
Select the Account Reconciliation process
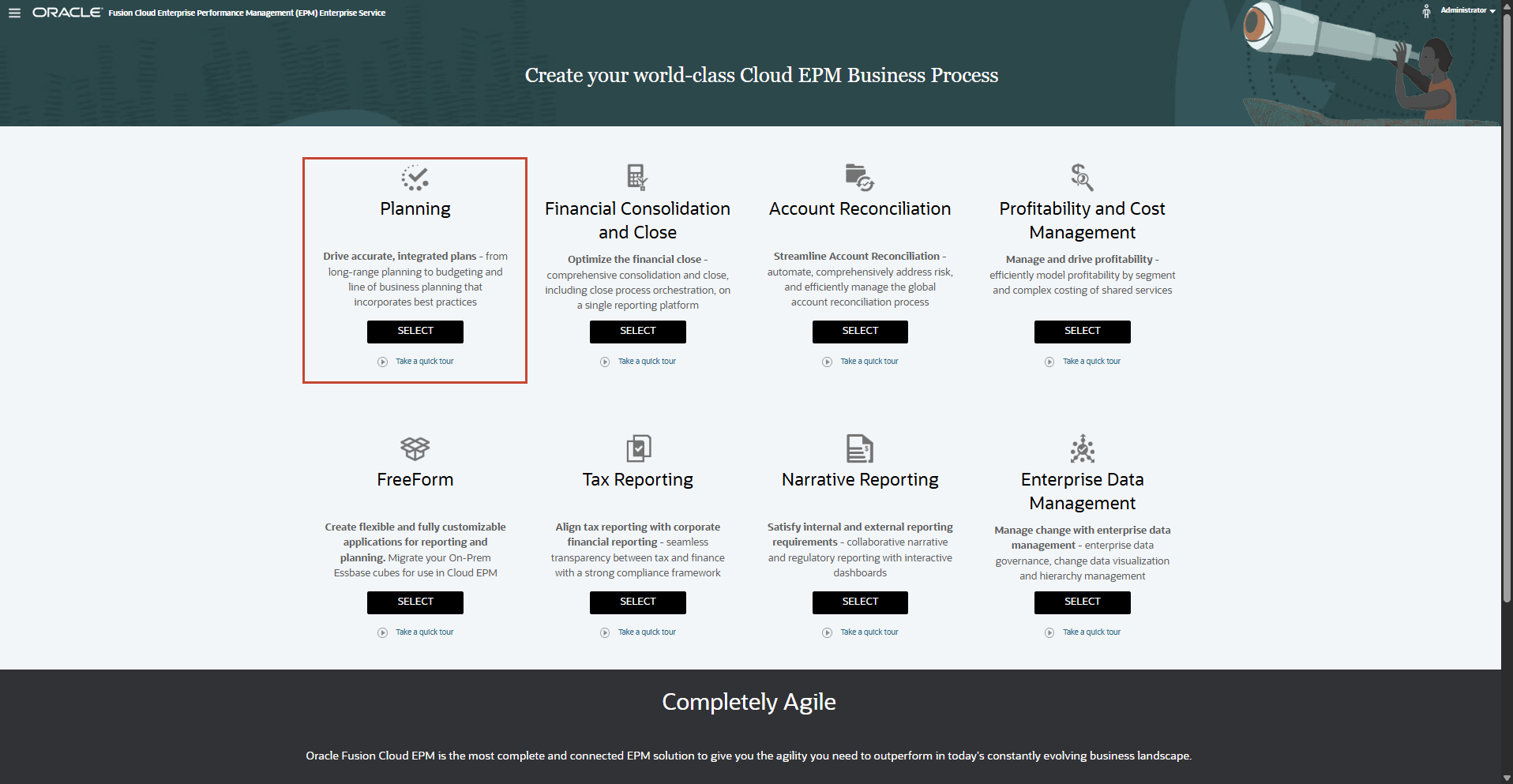[x=860, y=332]
